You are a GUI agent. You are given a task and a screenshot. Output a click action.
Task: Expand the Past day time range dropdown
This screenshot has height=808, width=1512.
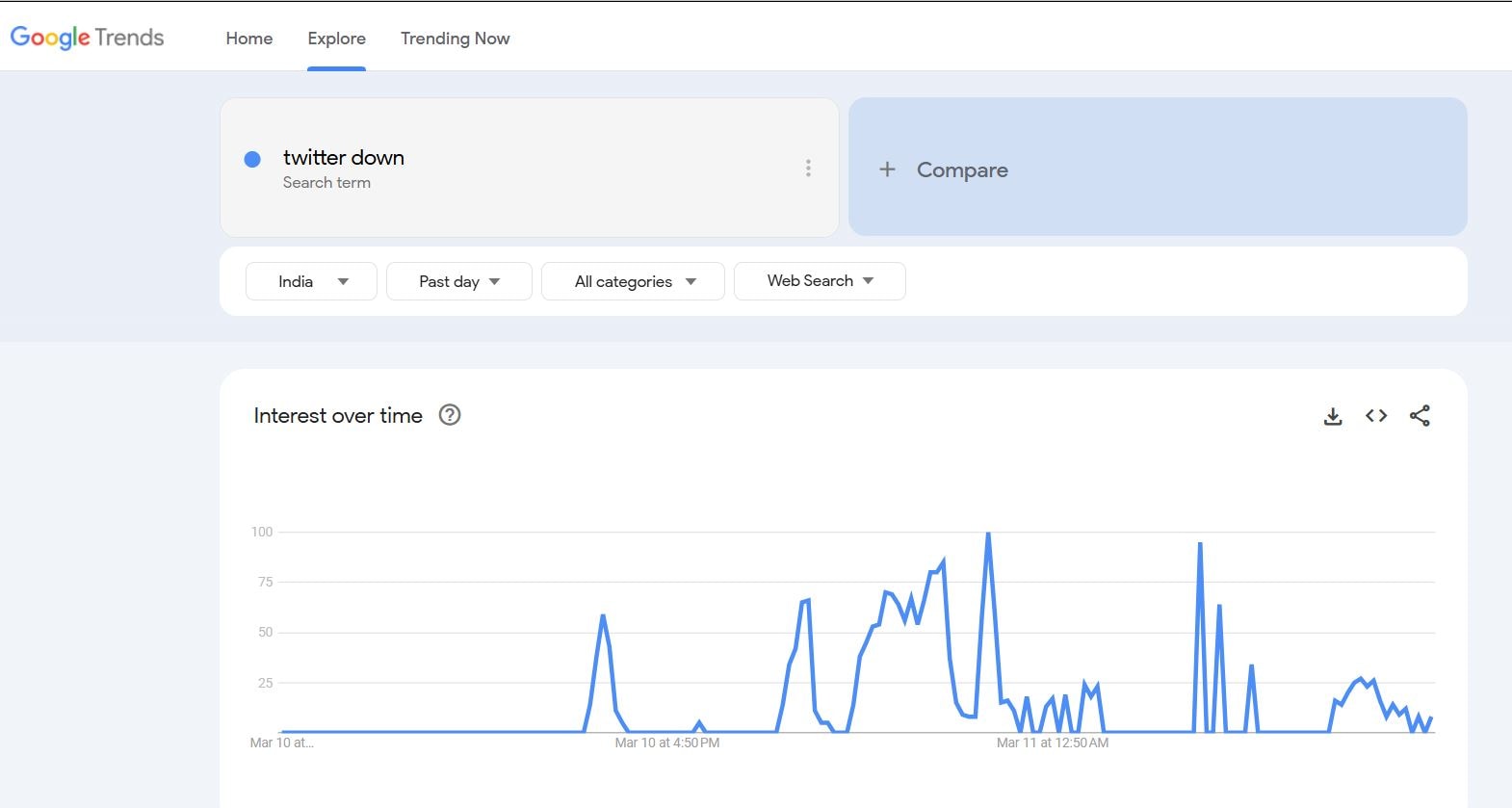pyautogui.click(x=459, y=281)
